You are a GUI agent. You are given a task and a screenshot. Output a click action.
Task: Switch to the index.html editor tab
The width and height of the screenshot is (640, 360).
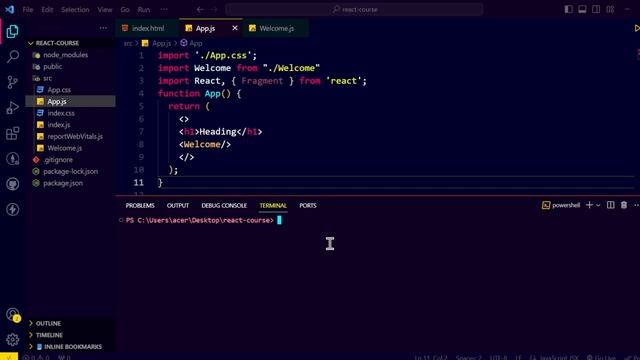tap(147, 28)
